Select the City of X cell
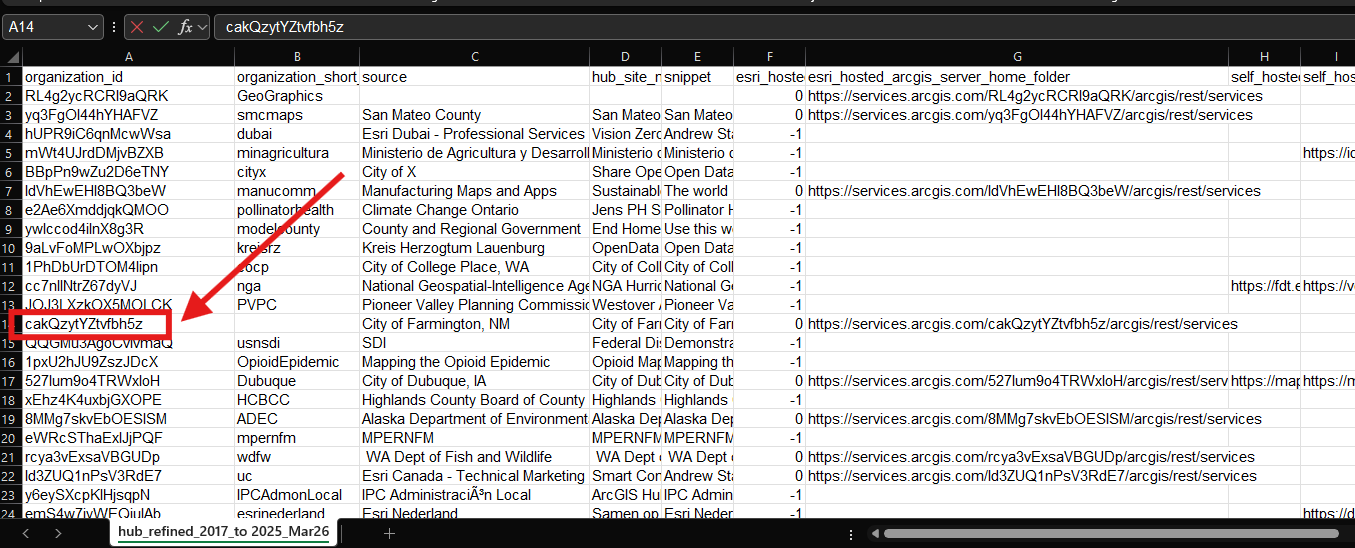Image resolution: width=1355 pixels, height=548 pixels. pos(474,172)
